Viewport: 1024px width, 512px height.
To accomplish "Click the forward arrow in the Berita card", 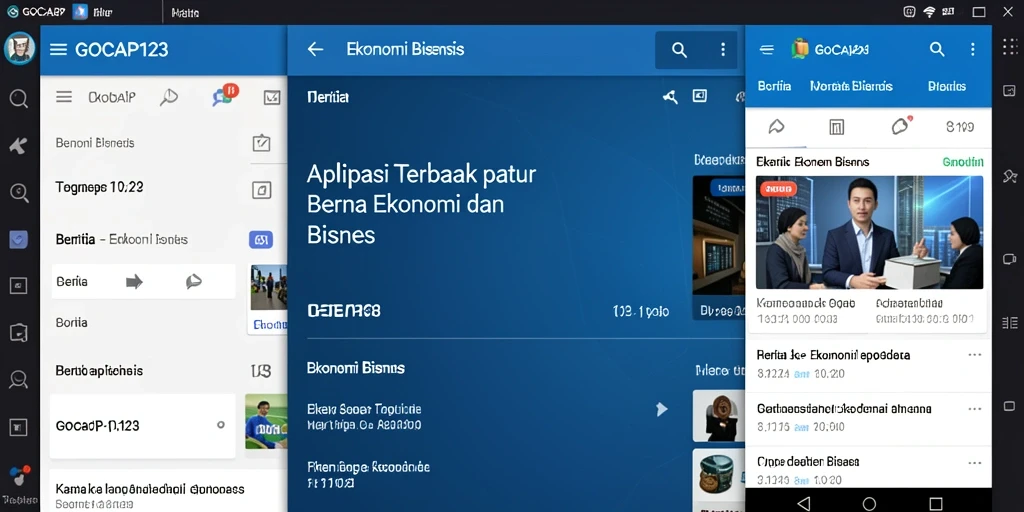I will (134, 281).
